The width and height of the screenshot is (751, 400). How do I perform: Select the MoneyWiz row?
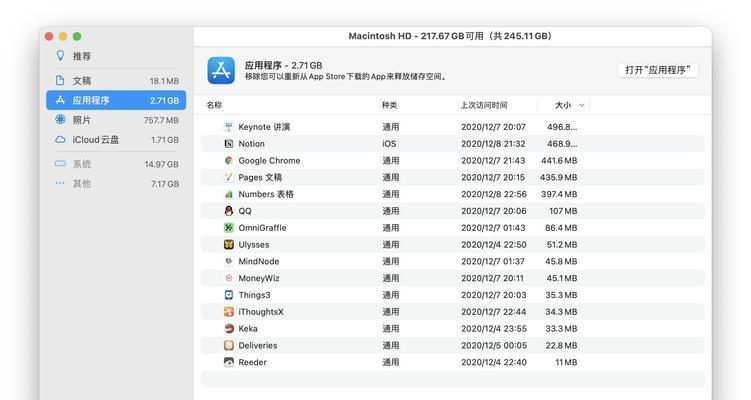(453, 278)
